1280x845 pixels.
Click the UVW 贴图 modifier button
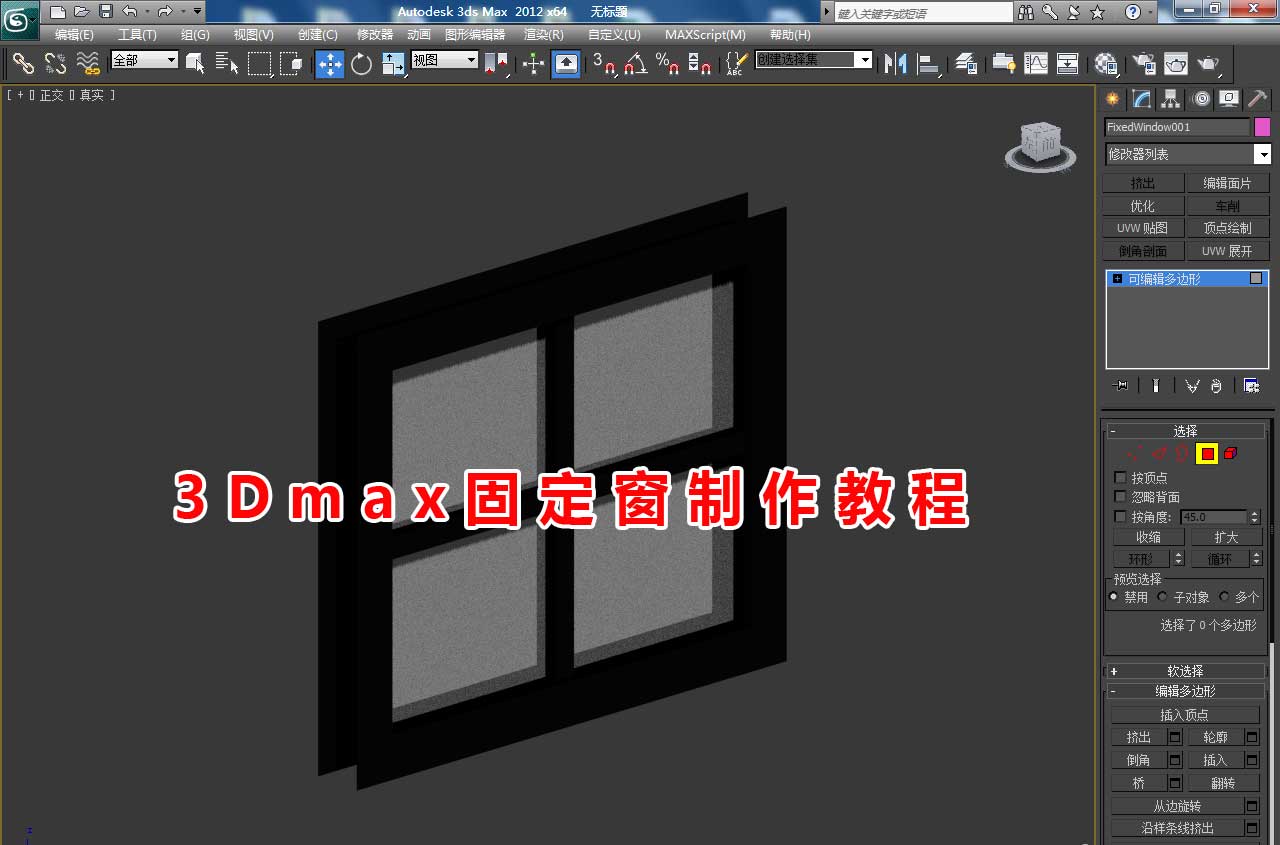(x=1142, y=228)
